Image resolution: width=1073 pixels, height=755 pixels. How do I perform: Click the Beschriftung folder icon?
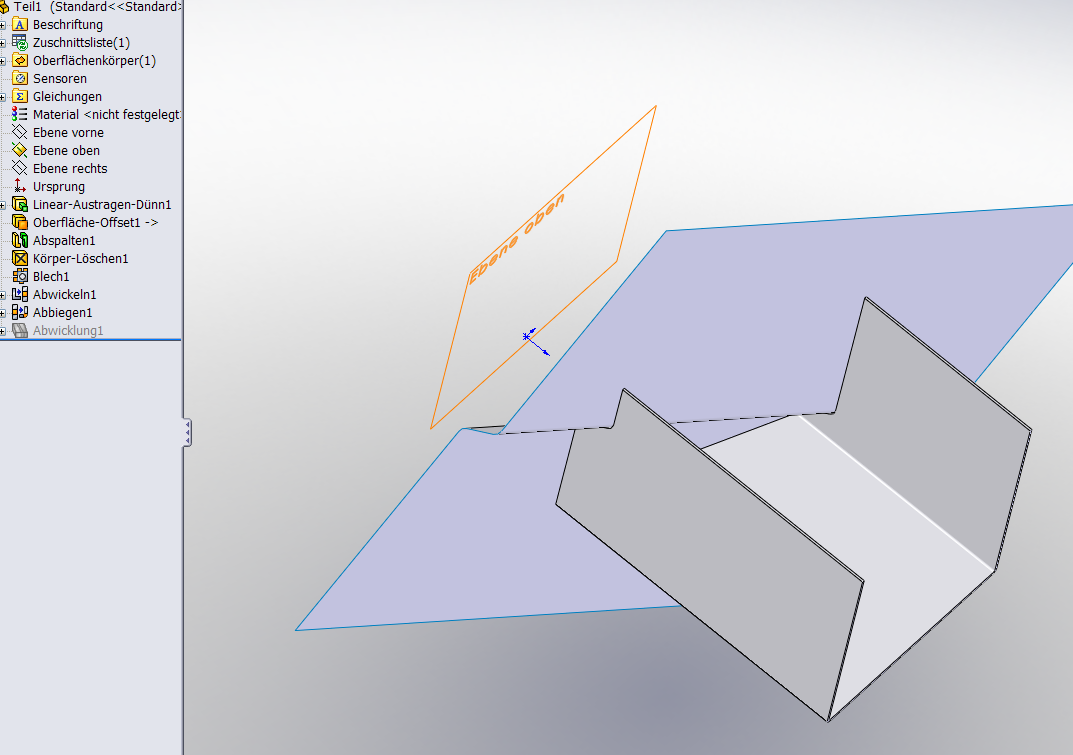(x=20, y=25)
